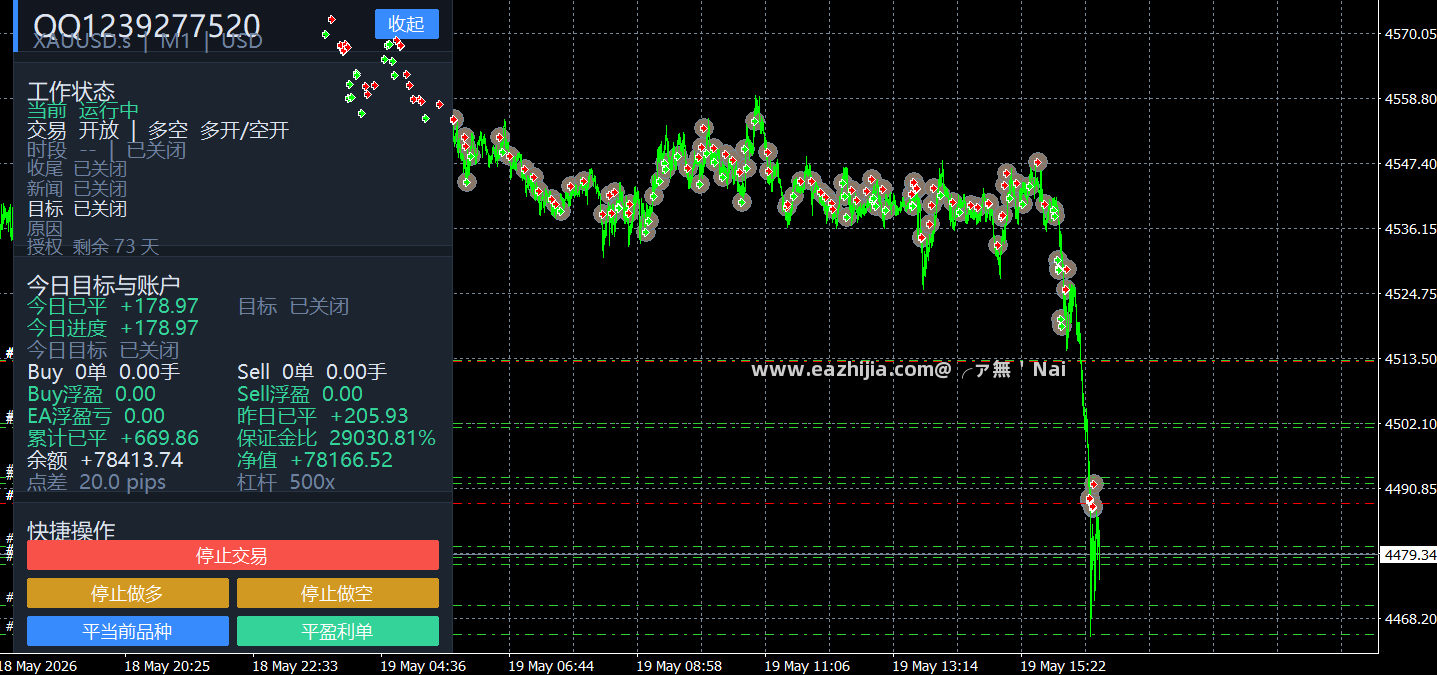Click the 收尾 已关闭 status row
Viewport: 1437px width, 675px height.
(77, 169)
